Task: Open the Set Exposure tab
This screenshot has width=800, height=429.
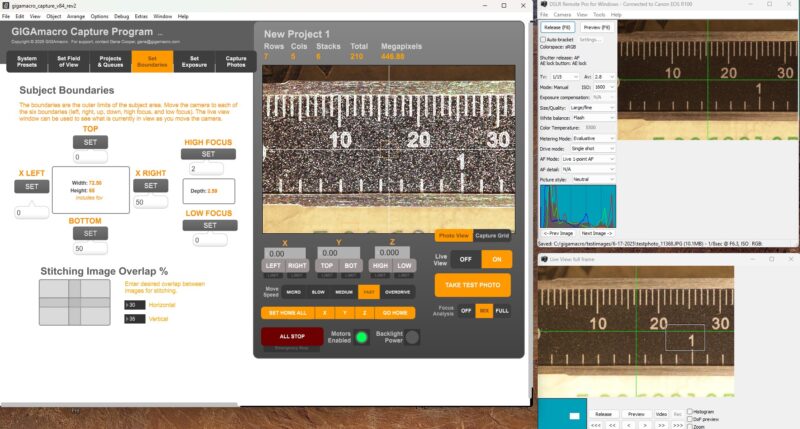Action: 194,62
